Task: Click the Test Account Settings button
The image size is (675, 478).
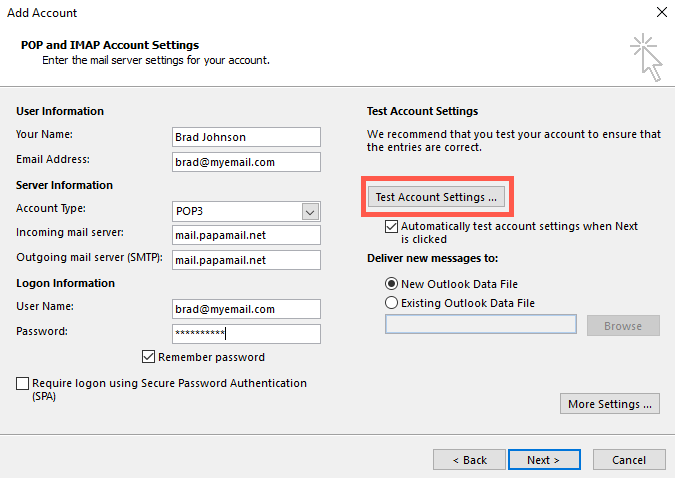Action: click(x=436, y=197)
